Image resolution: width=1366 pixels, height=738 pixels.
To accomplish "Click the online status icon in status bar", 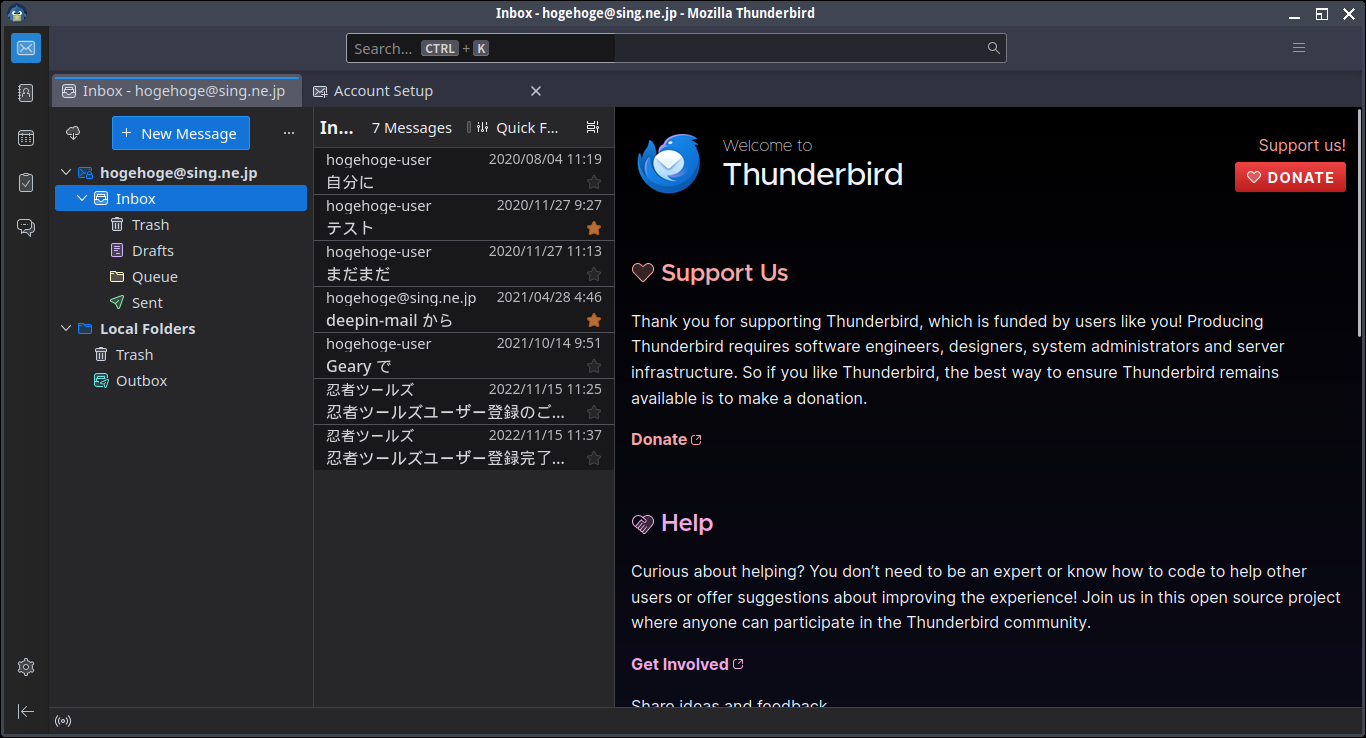I will point(63,721).
